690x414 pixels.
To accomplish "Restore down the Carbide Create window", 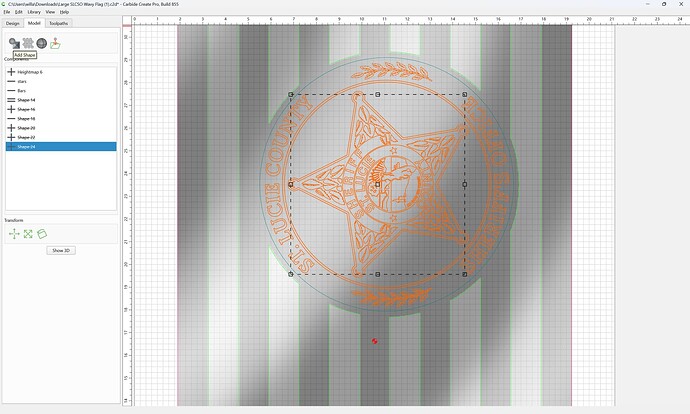I will click(x=664, y=4).
